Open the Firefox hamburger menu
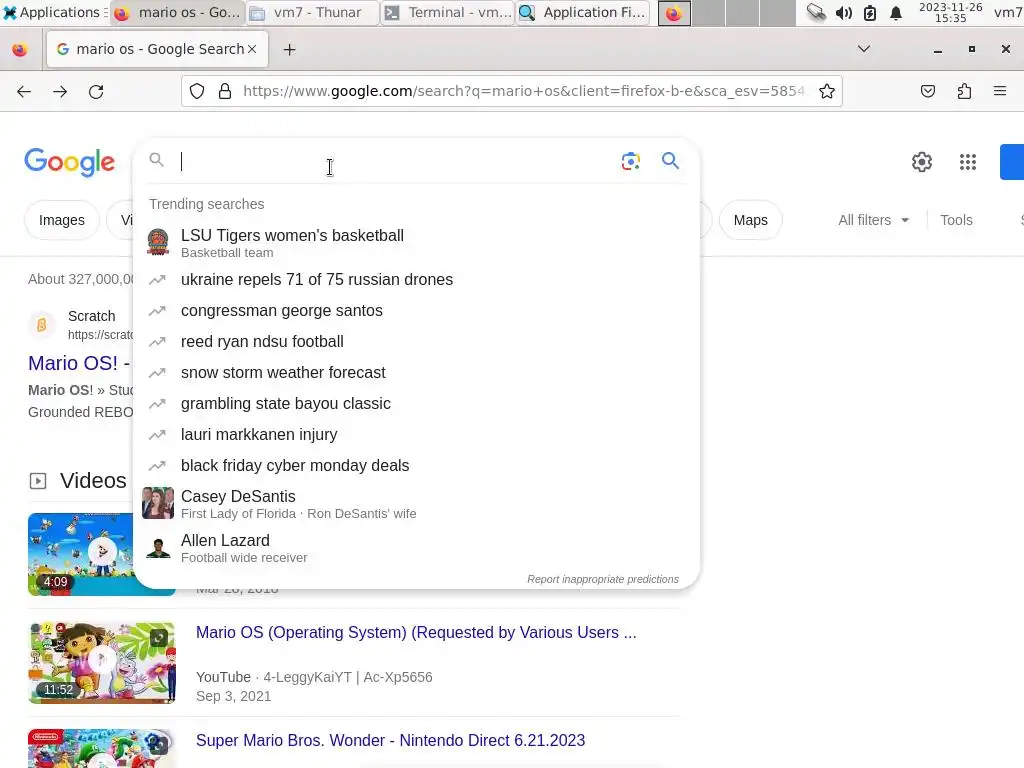This screenshot has height=768, width=1024. pyautogui.click(x=1000, y=91)
